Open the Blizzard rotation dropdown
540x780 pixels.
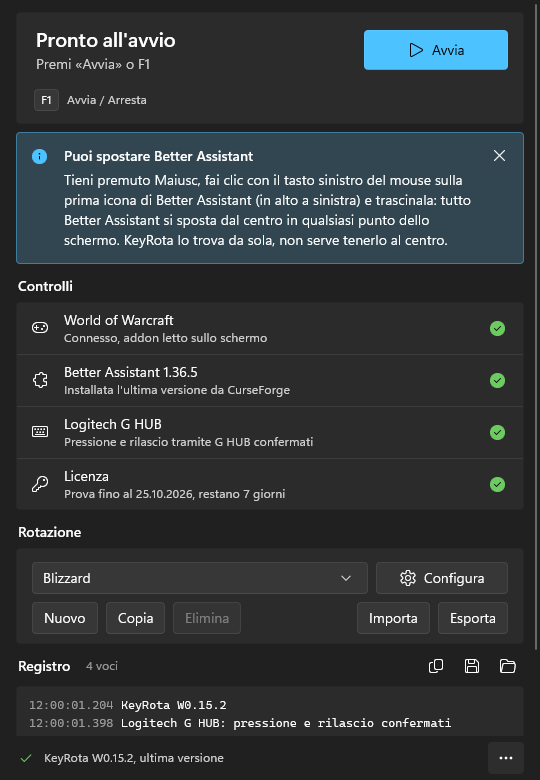200,578
